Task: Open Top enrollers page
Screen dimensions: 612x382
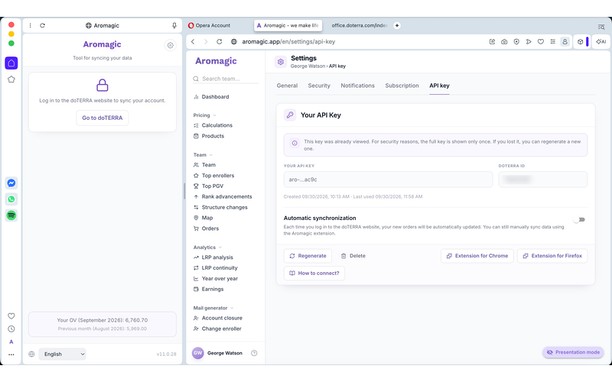Action: [x=214, y=176]
